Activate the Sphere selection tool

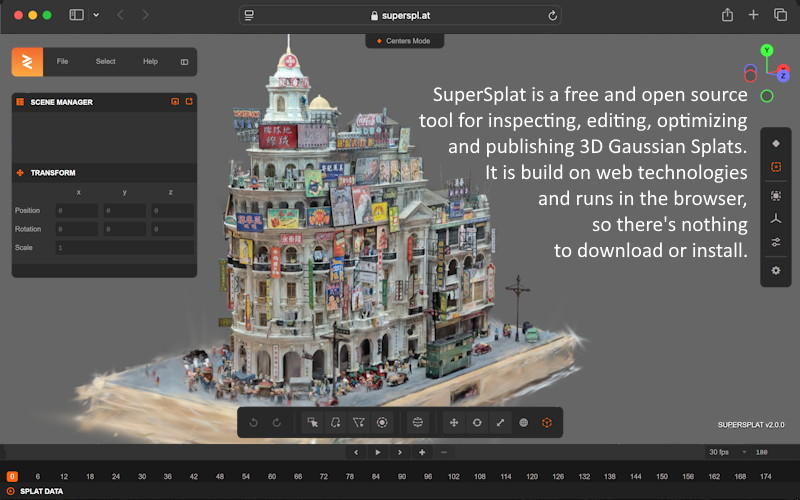point(418,423)
